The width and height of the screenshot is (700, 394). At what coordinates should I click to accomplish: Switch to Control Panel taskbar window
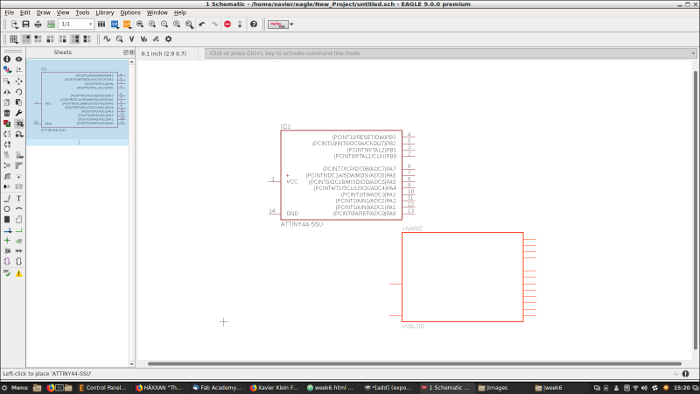(103, 388)
